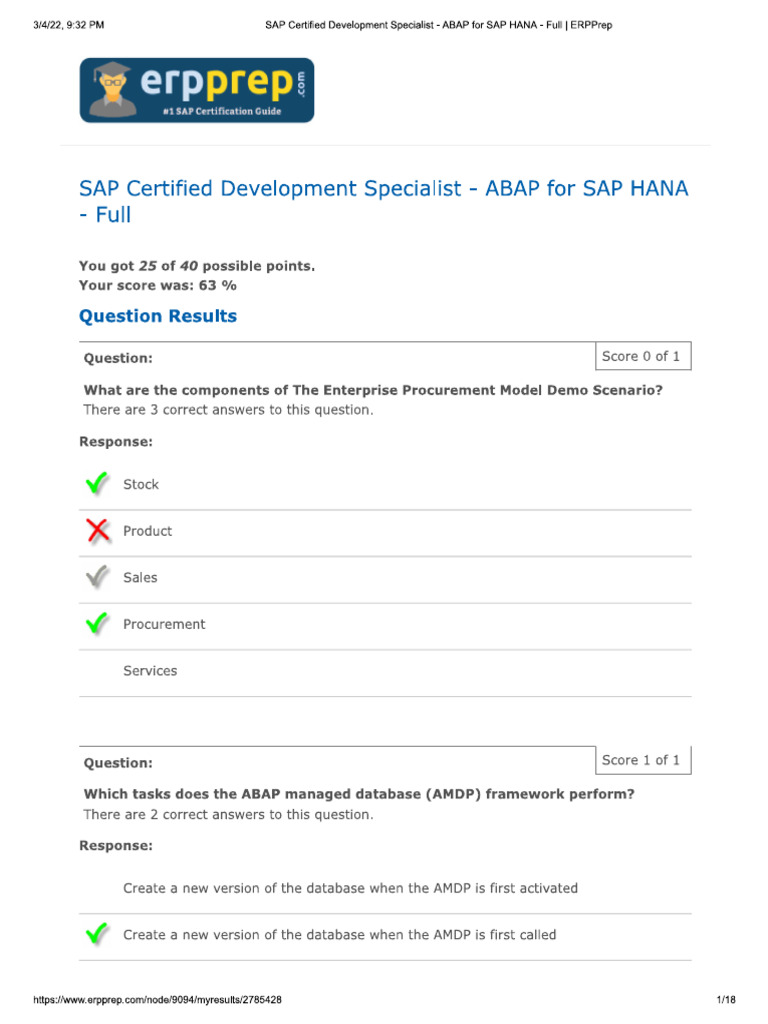Select the Stock answer option
Viewport: 768px width, 1024px height.
pyautogui.click(x=141, y=484)
